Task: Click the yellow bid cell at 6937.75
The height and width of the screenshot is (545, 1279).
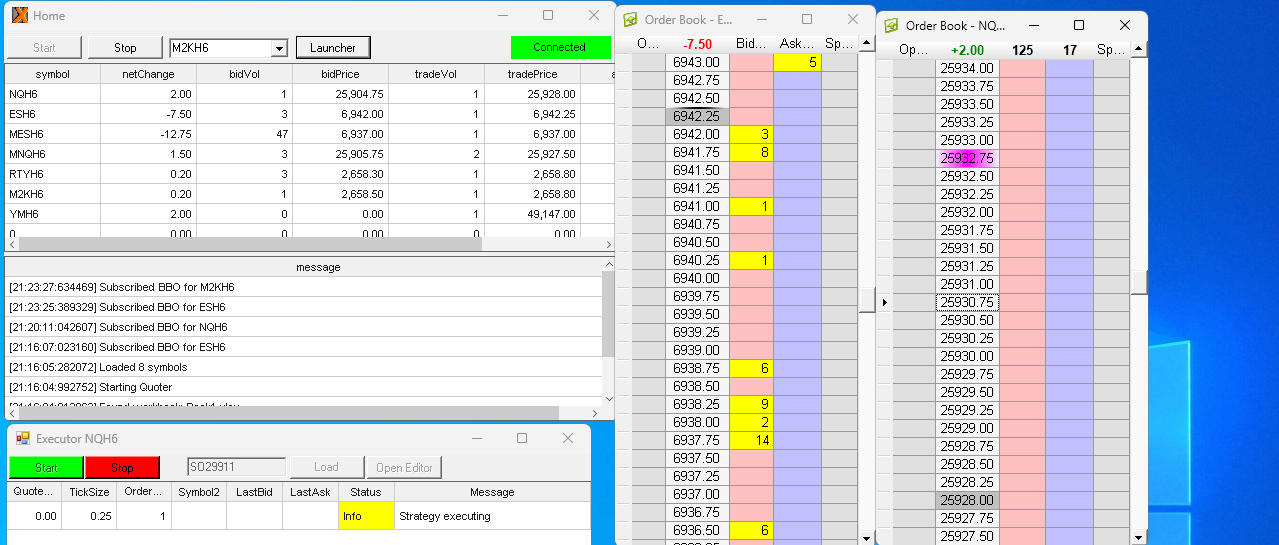Action: click(x=751, y=440)
